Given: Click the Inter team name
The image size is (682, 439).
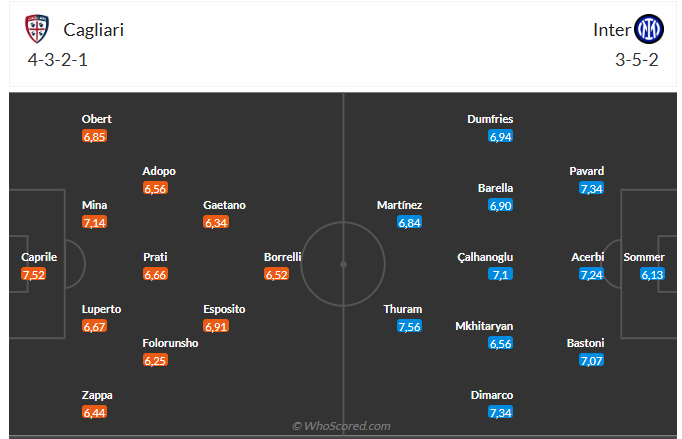Looking at the screenshot, I should coord(611,29).
